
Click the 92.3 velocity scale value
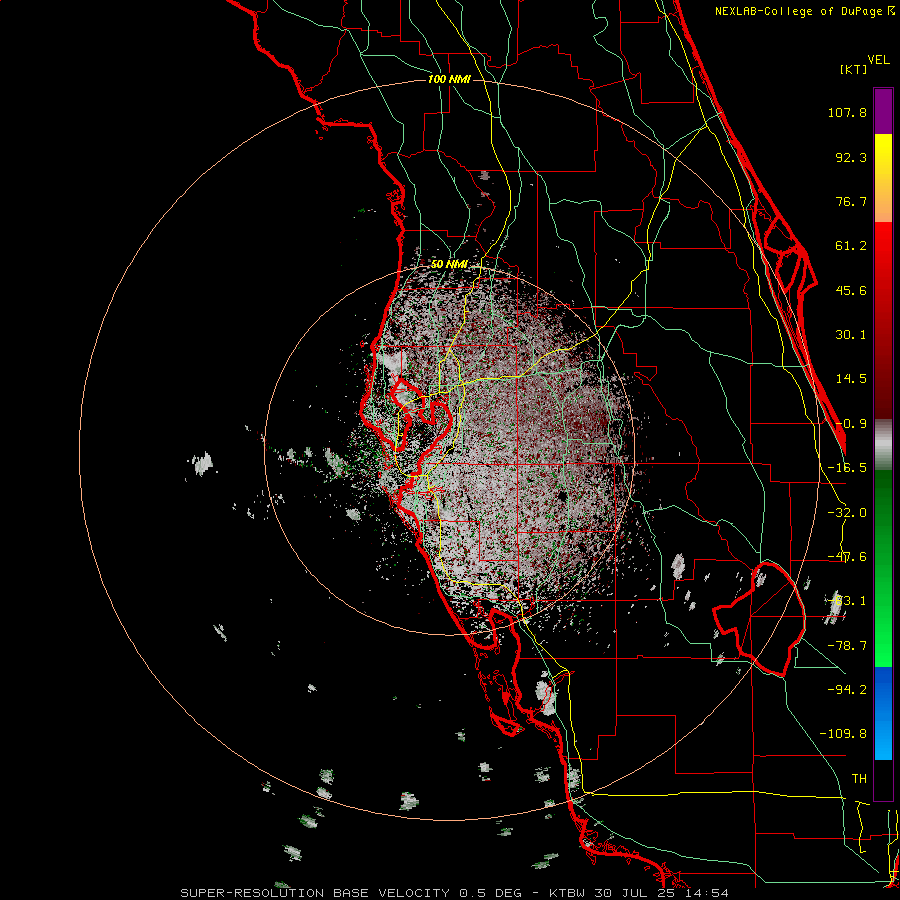[x=851, y=157]
